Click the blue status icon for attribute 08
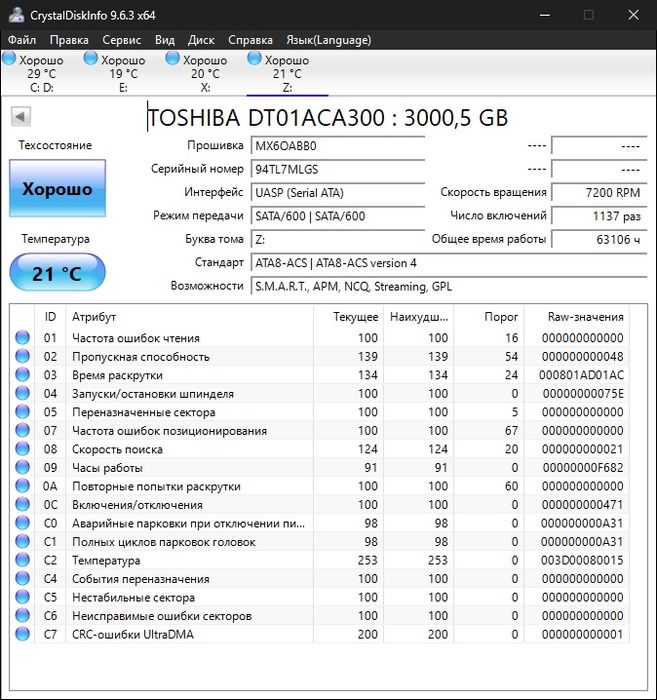This screenshot has height=700, width=657. point(22,449)
